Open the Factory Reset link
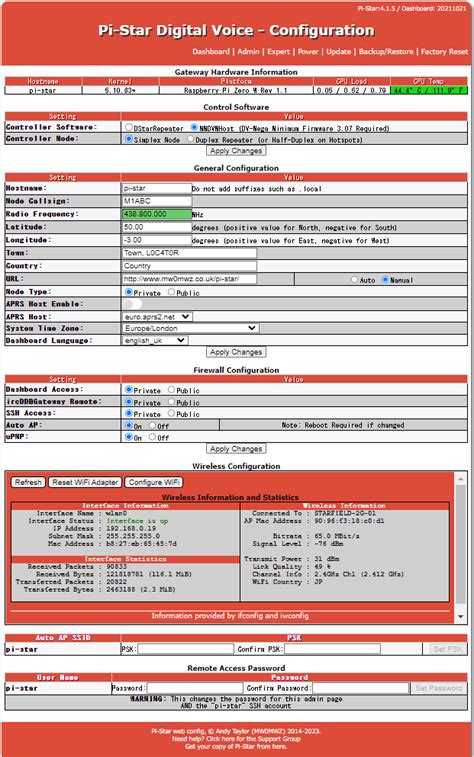The width and height of the screenshot is (474, 757). click(x=445, y=52)
